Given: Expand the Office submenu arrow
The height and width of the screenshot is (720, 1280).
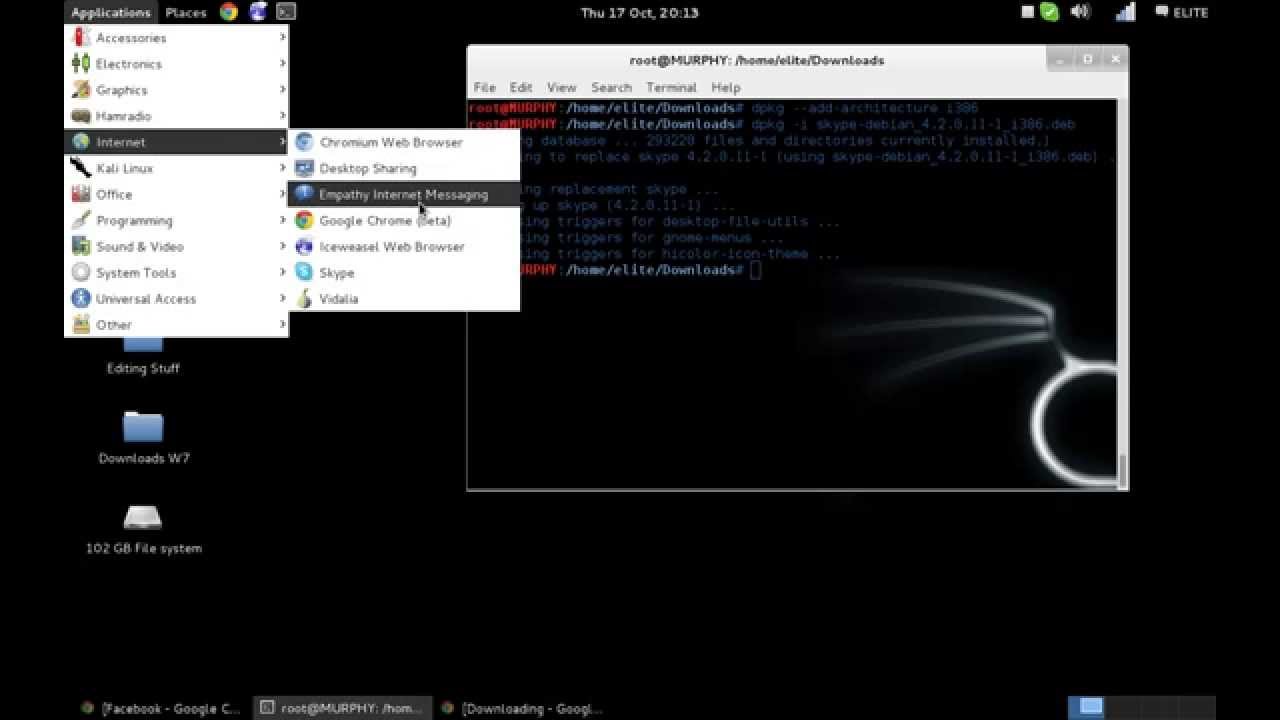Looking at the screenshot, I should click(x=283, y=194).
